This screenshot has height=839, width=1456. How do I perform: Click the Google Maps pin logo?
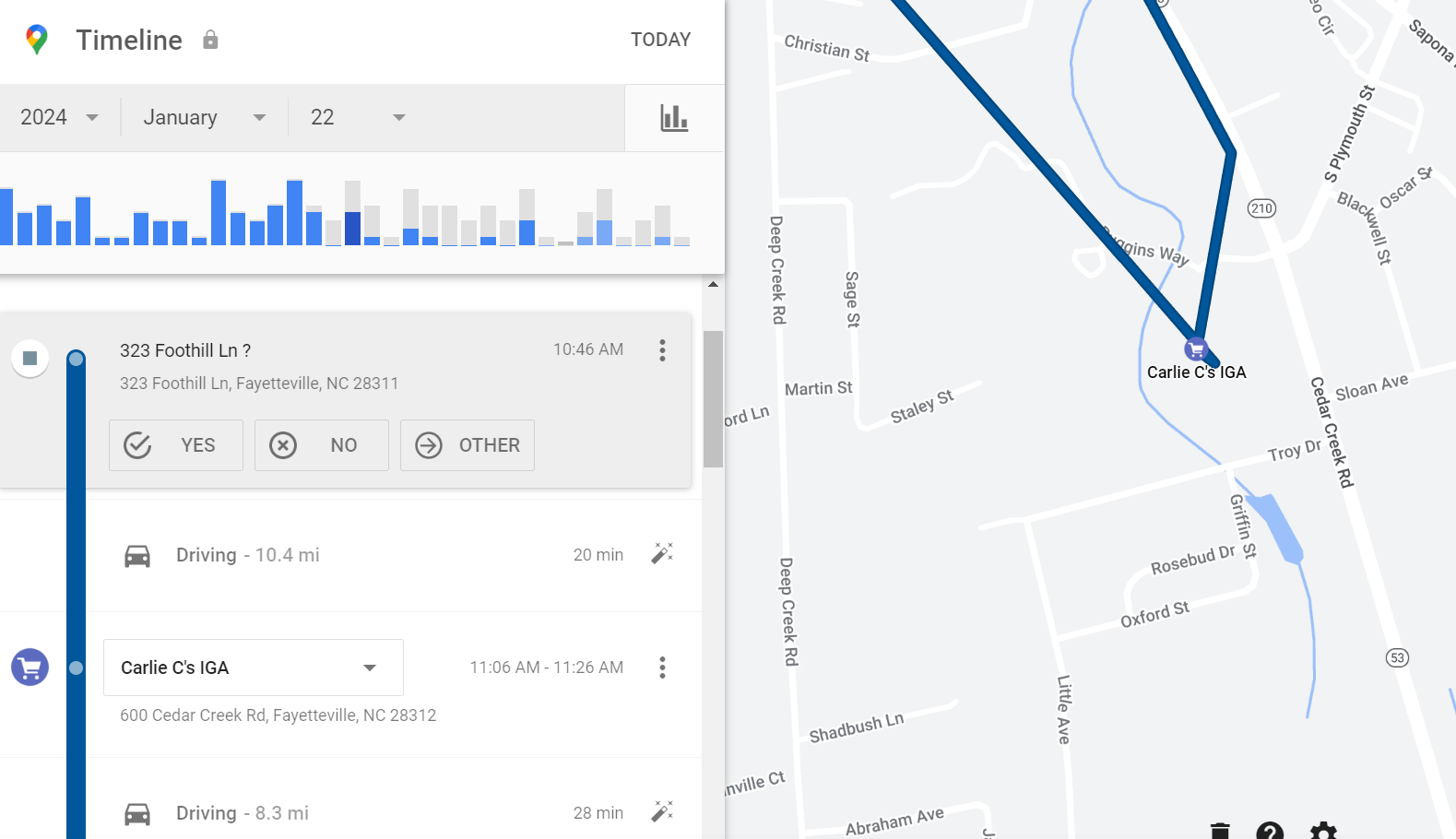pyautogui.click(x=37, y=40)
